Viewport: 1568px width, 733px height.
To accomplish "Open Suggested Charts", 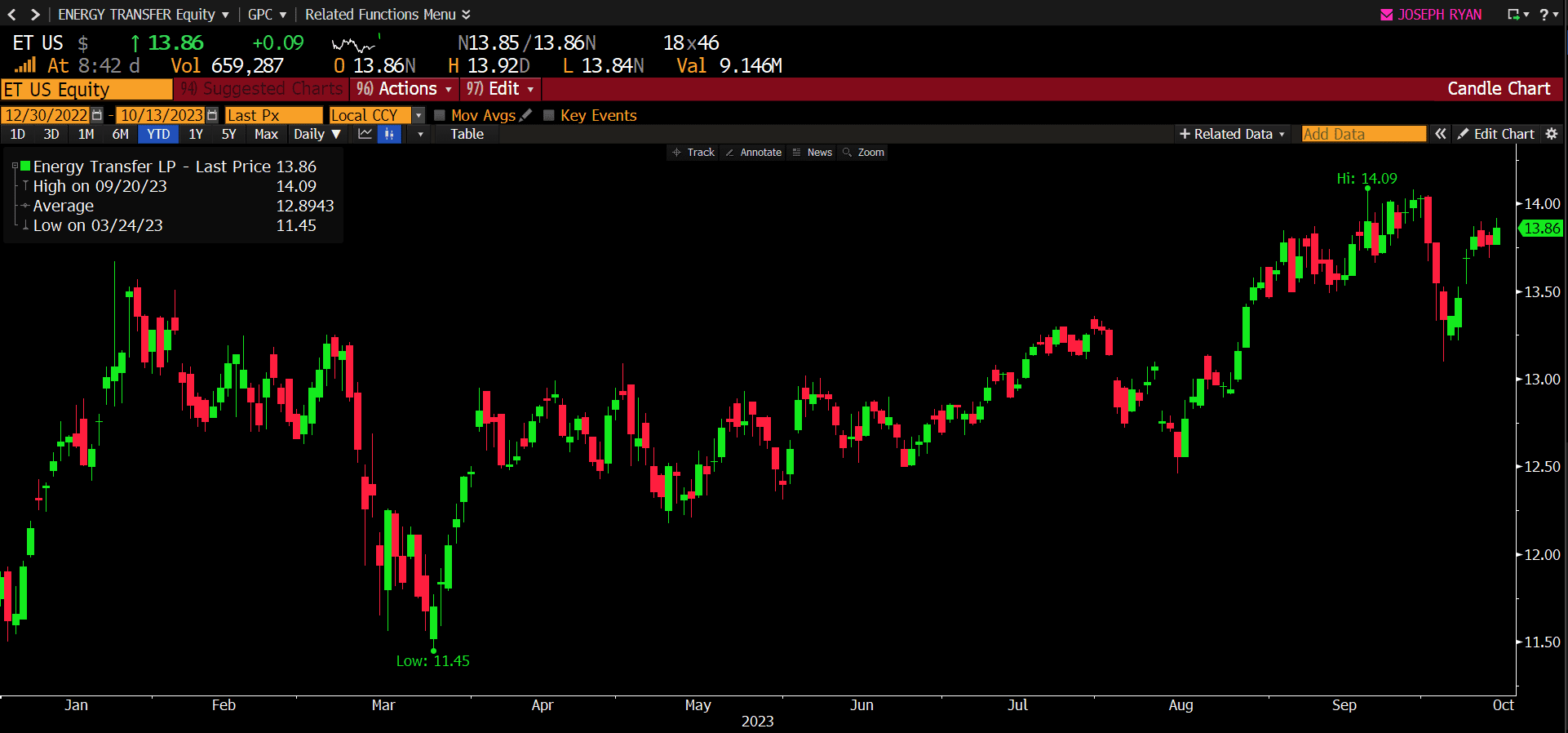I will coord(261,89).
